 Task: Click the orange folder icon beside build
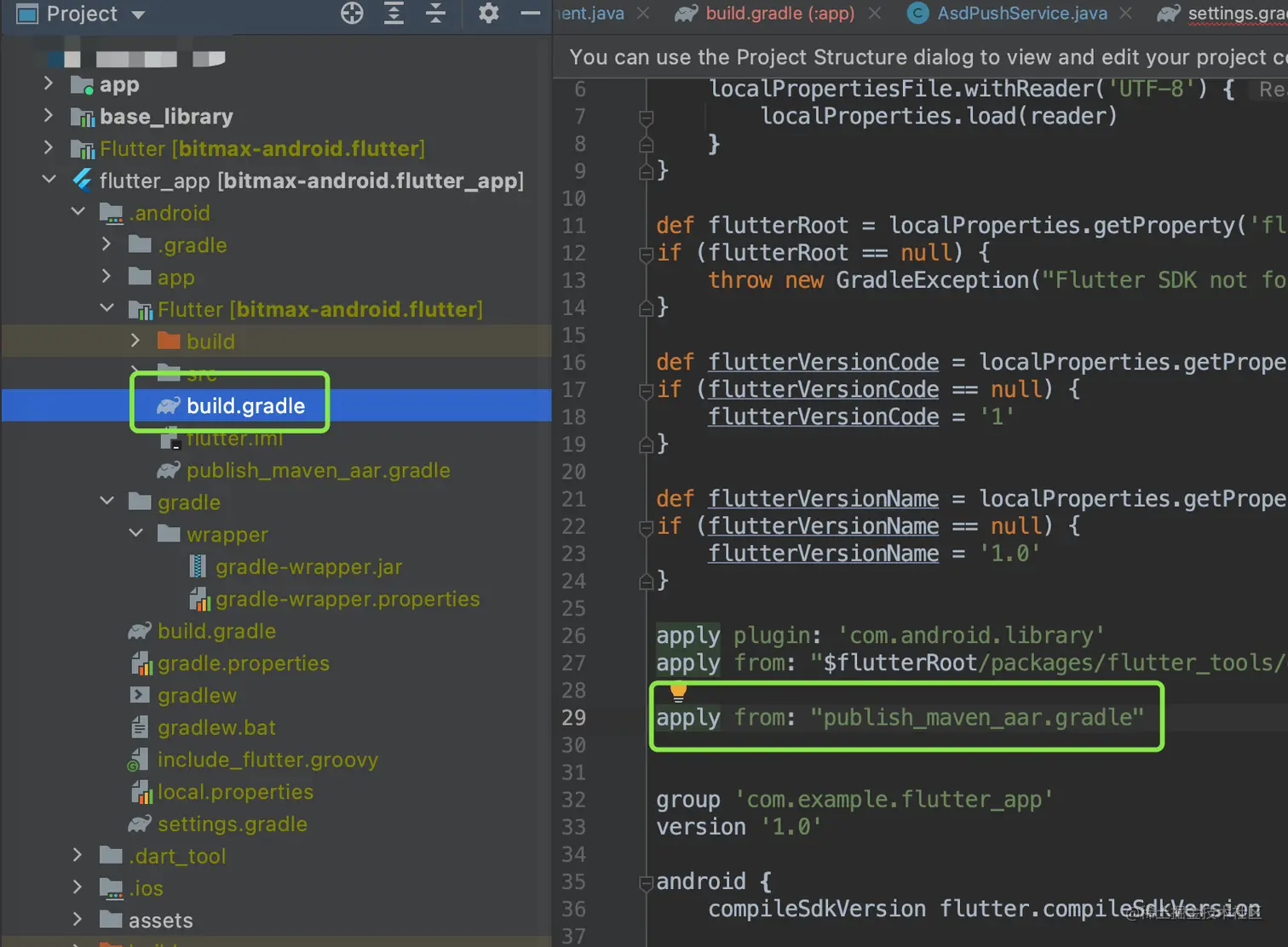pyautogui.click(x=169, y=341)
